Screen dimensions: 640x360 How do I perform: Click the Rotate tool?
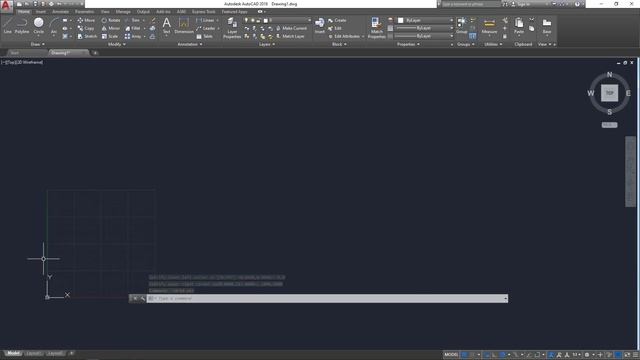pos(111,20)
